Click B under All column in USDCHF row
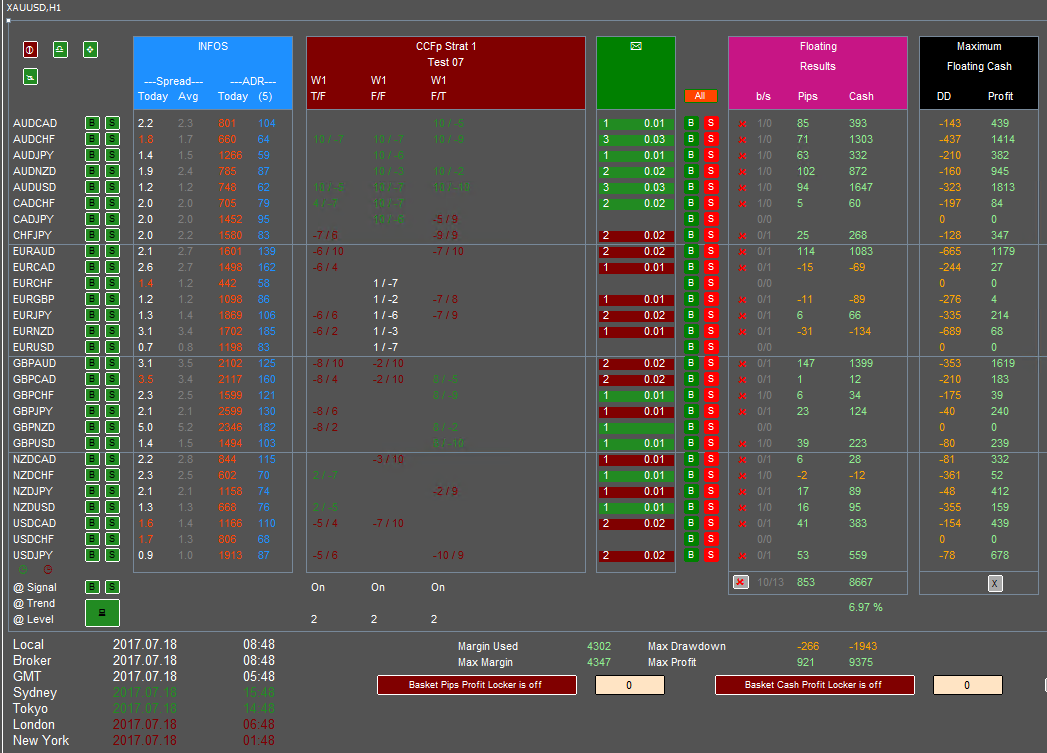This screenshot has height=753, width=1047. [x=691, y=539]
